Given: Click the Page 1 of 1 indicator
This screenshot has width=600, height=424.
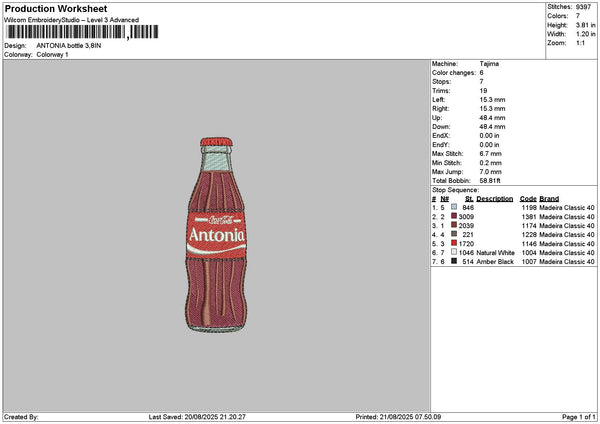Looking at the screenshot, I should [579, 417].
